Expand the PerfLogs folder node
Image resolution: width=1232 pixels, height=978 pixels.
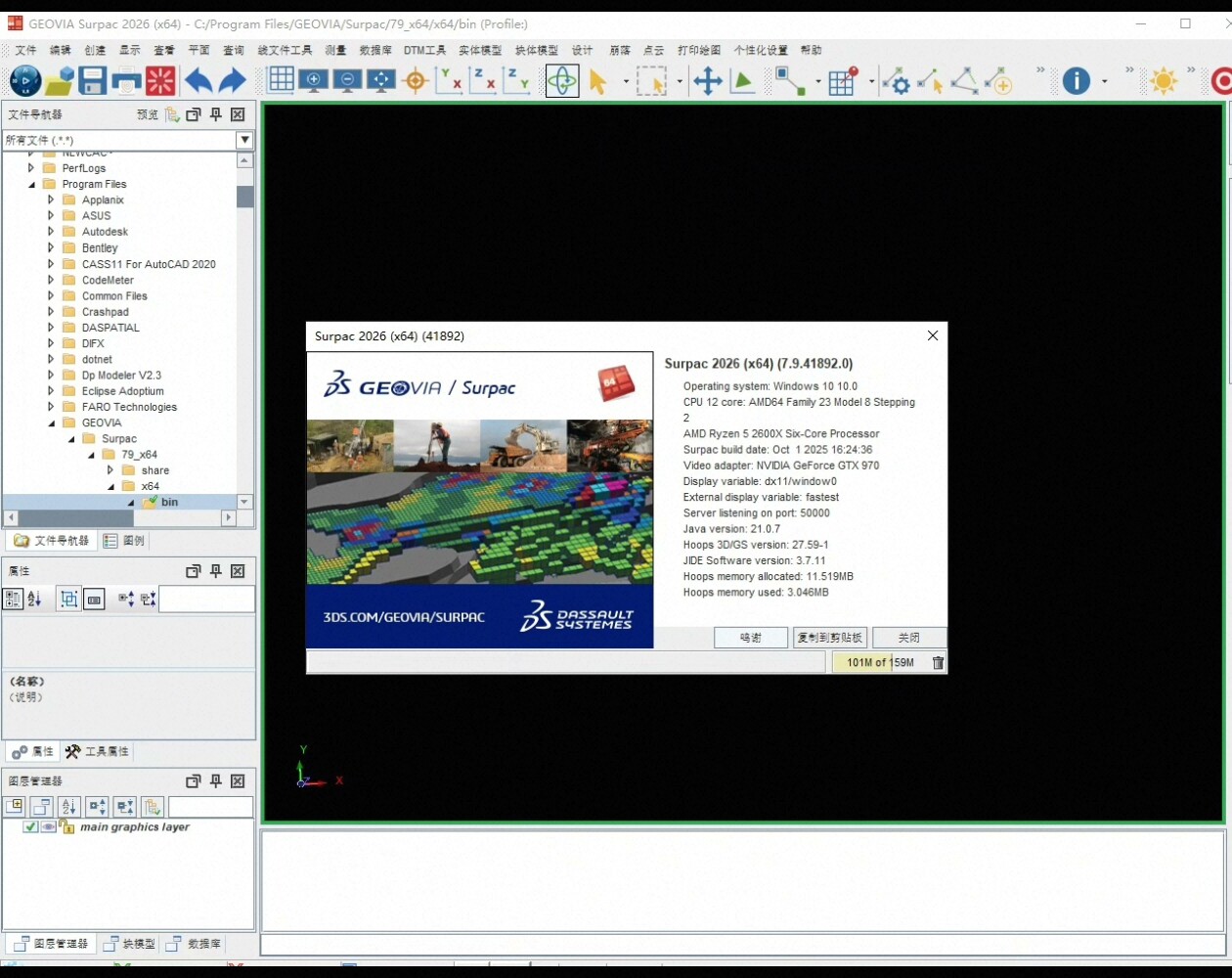pos(31,168)
